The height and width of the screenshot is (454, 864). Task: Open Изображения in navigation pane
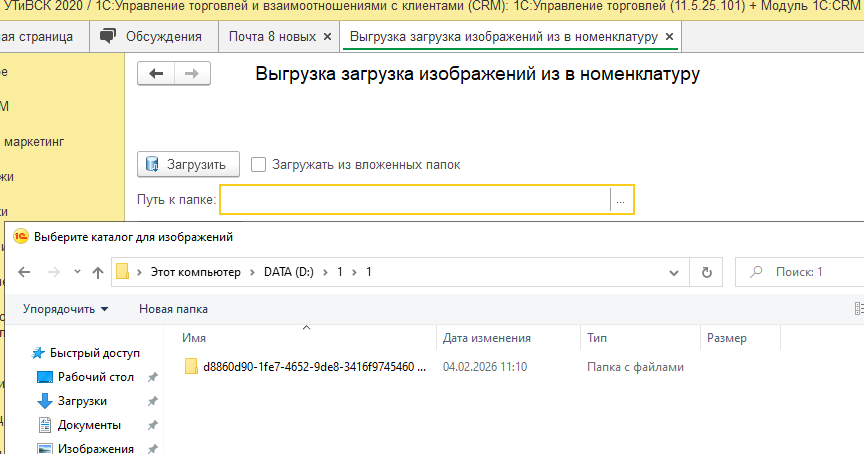[x=85, y=448]
